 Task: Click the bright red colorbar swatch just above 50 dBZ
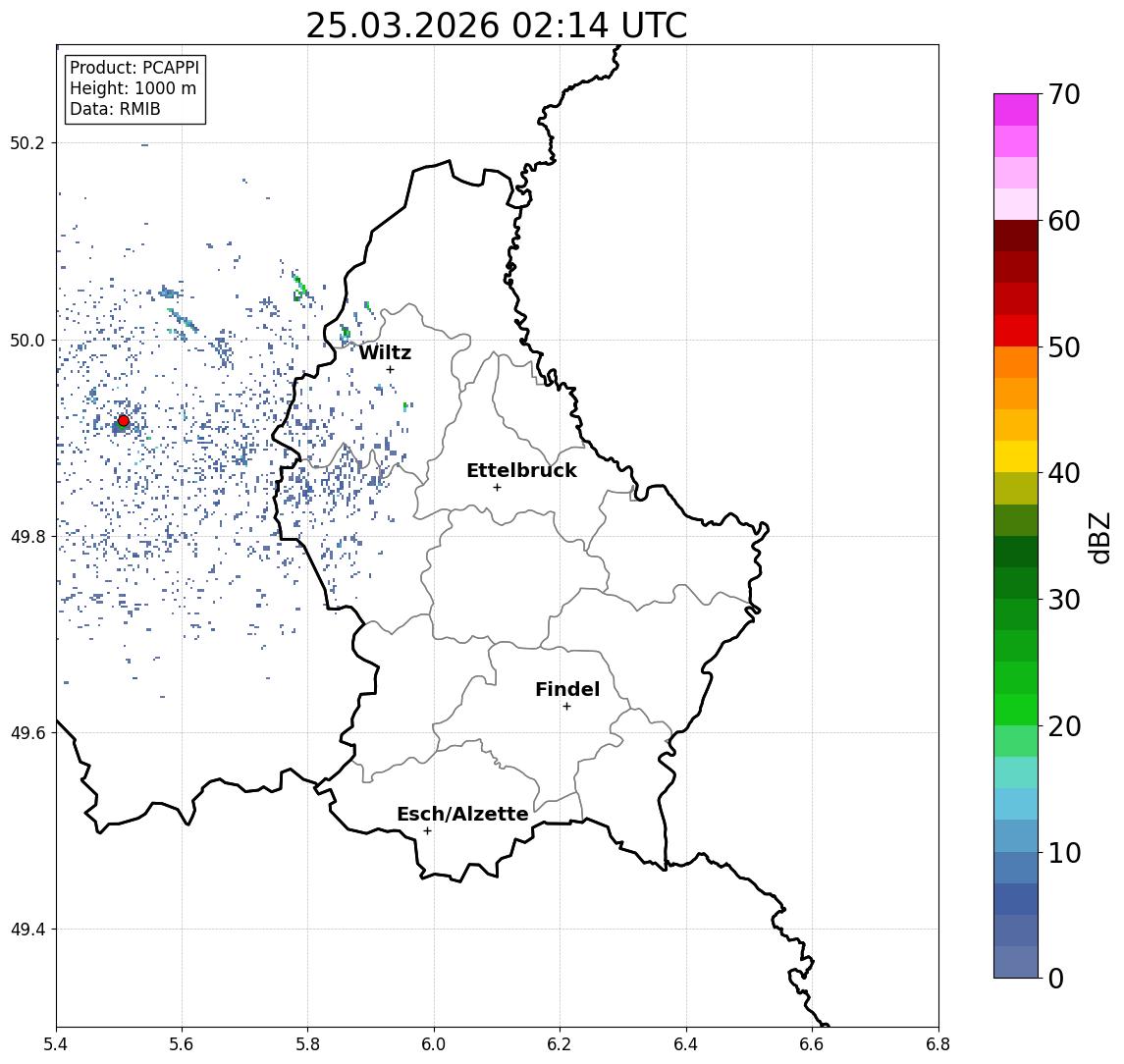1016,331
